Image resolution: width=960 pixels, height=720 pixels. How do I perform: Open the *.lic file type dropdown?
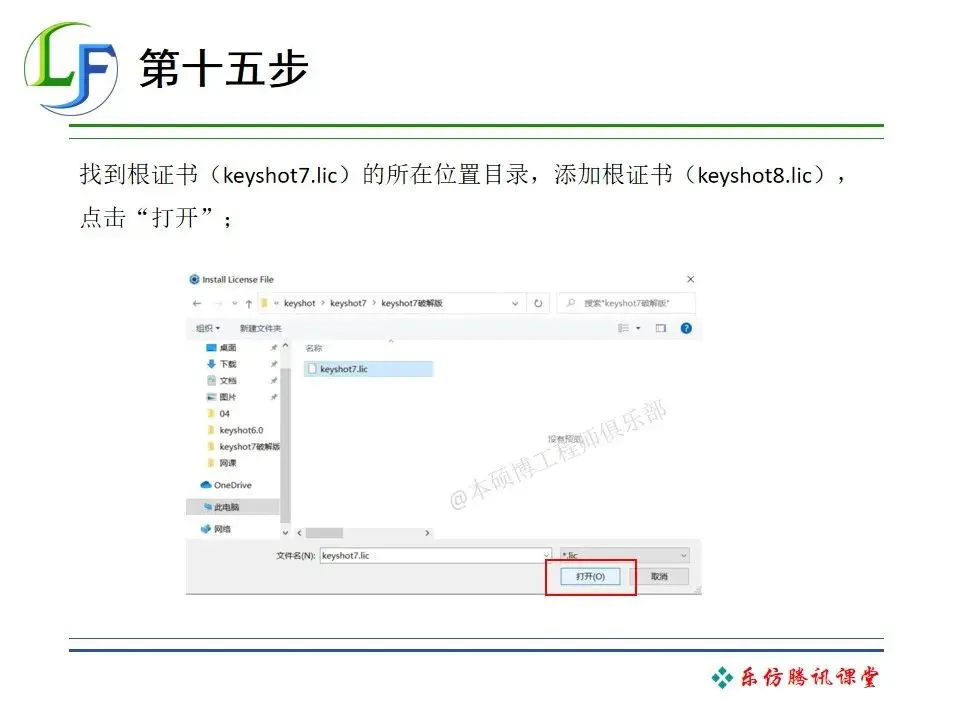(624, 555)
